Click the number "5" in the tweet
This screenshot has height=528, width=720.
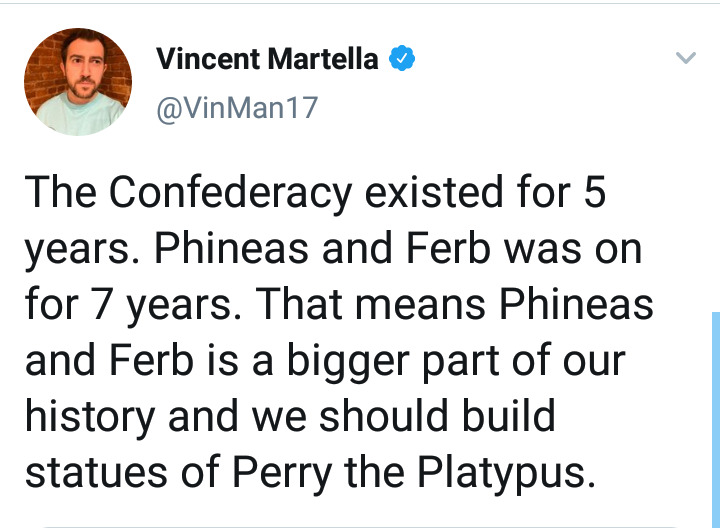(594, 194)
